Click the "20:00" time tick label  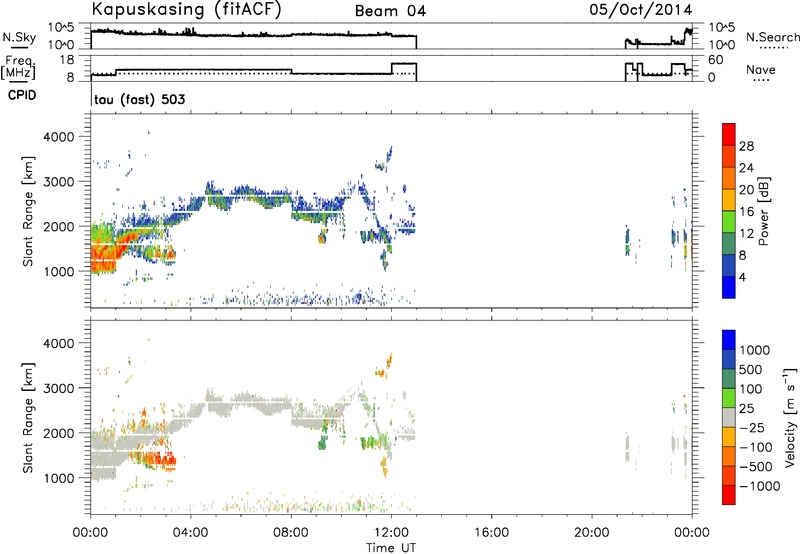coord(592,533)
